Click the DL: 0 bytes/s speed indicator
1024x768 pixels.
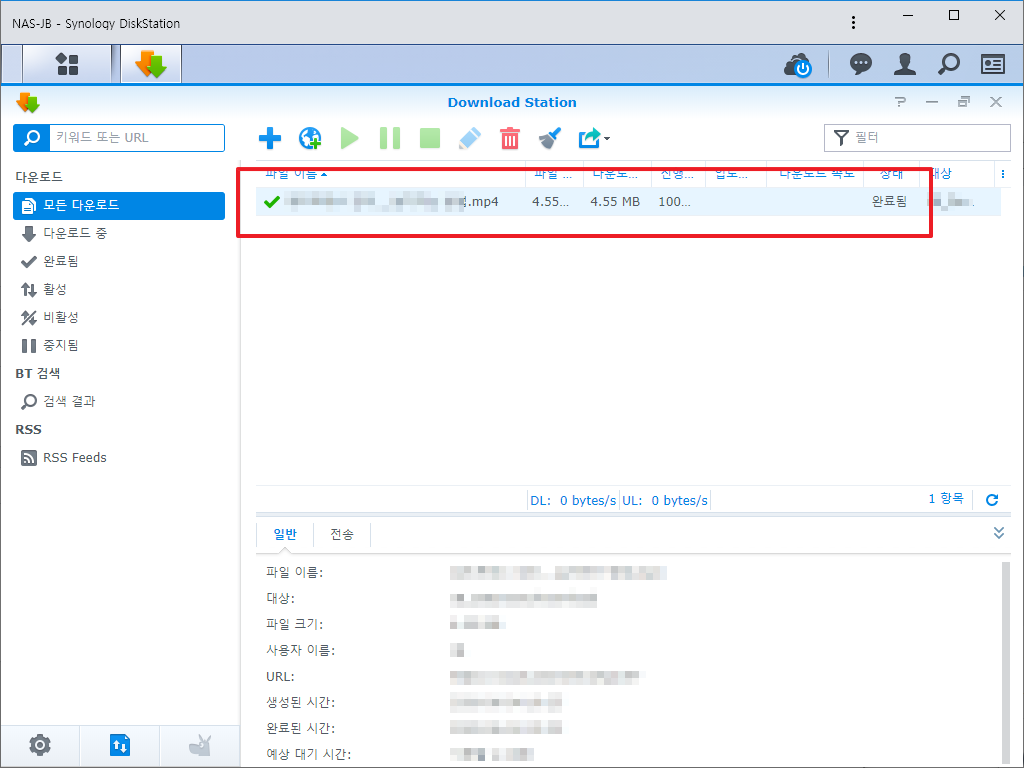click(x=573, y=500)
